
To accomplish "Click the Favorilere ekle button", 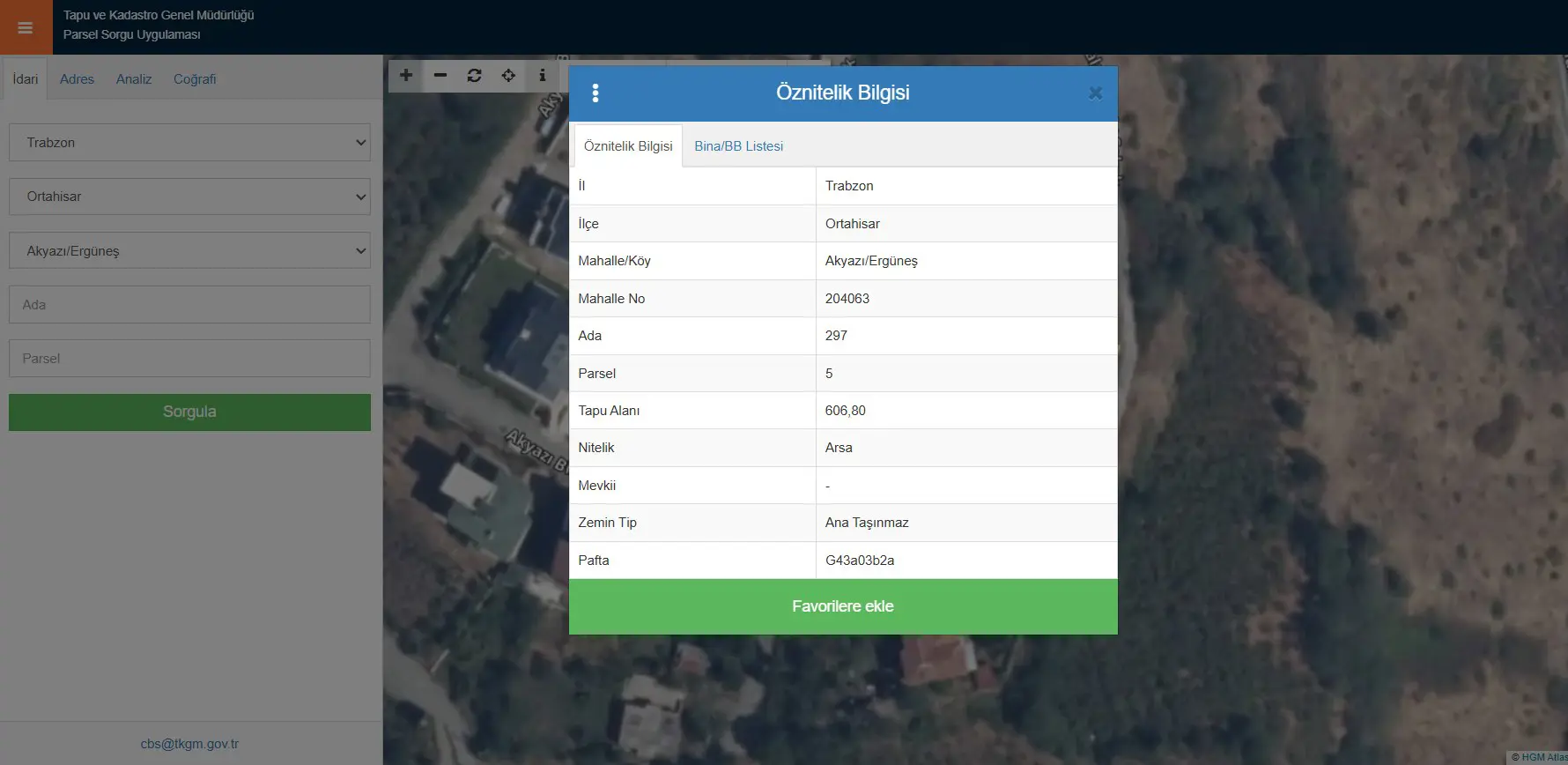I will click(x=843, y=606).
